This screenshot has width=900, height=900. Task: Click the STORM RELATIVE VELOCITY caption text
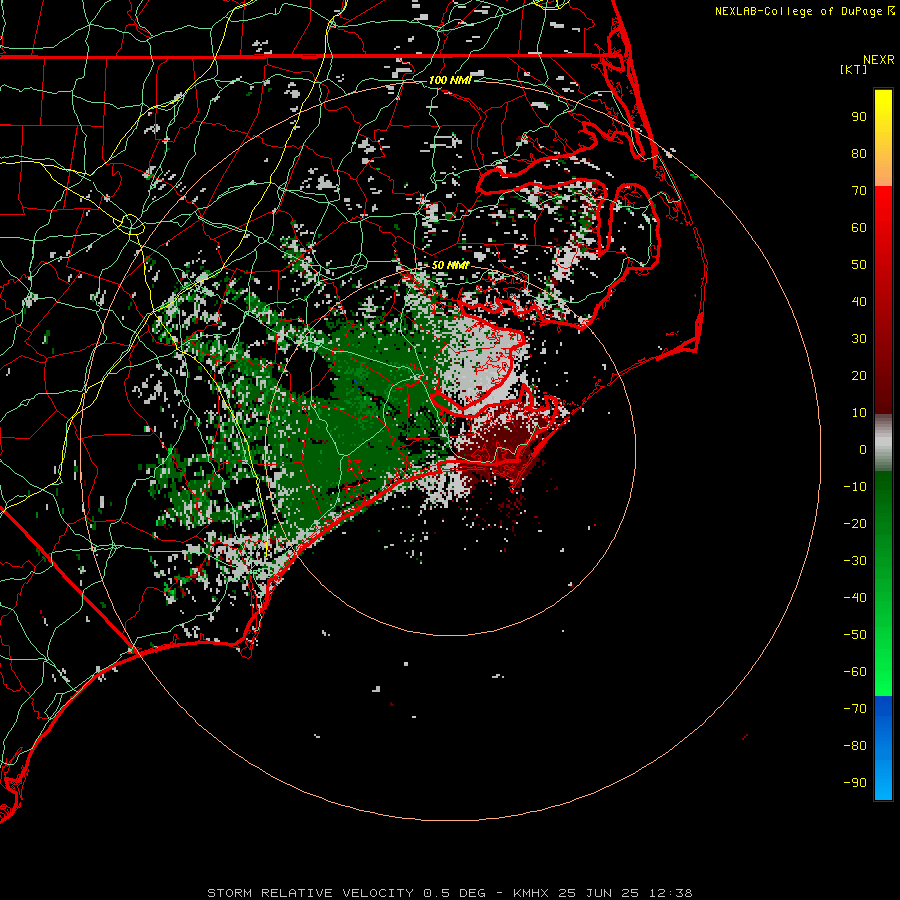(310, 893)
